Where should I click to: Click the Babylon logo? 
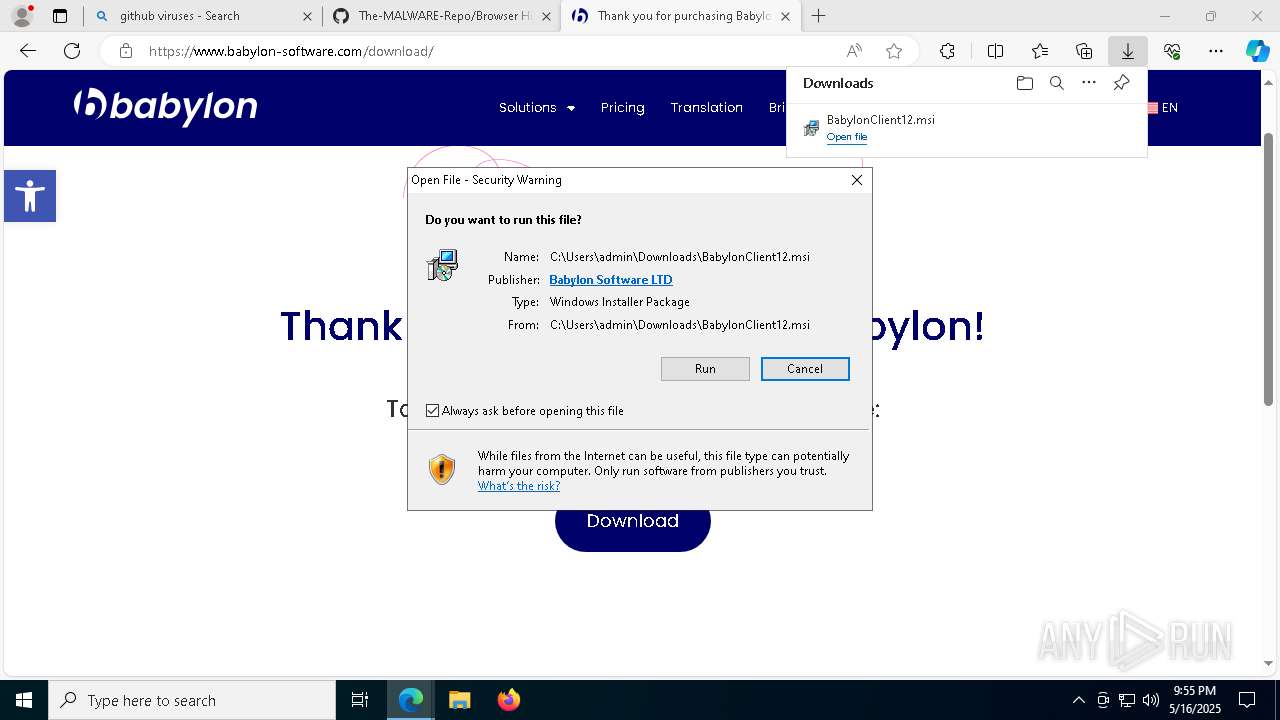[166, 106]
